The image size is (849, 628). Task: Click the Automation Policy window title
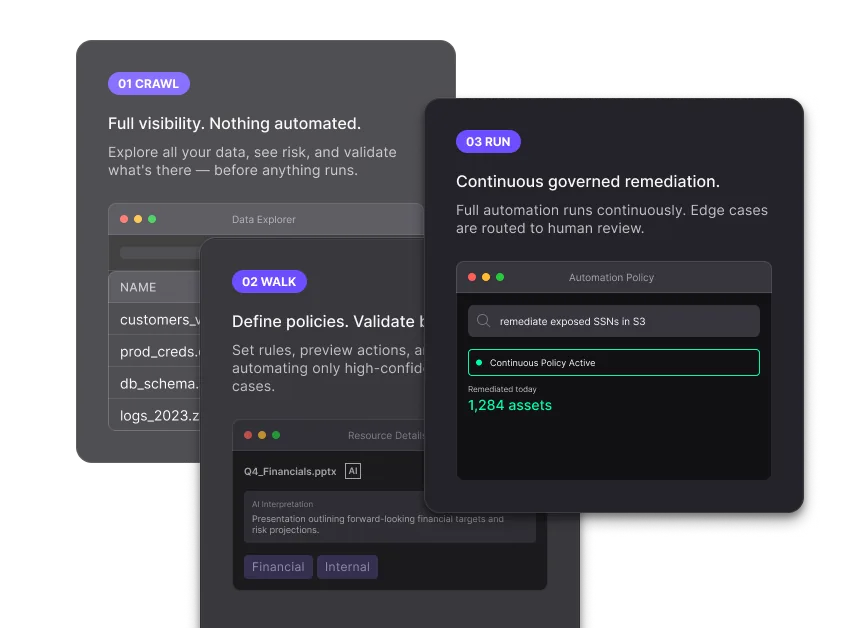coord(611,277)
